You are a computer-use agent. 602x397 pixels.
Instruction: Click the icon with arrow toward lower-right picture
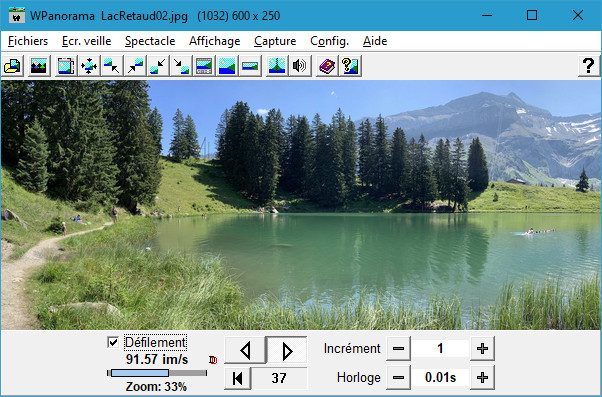pos(181,66)
